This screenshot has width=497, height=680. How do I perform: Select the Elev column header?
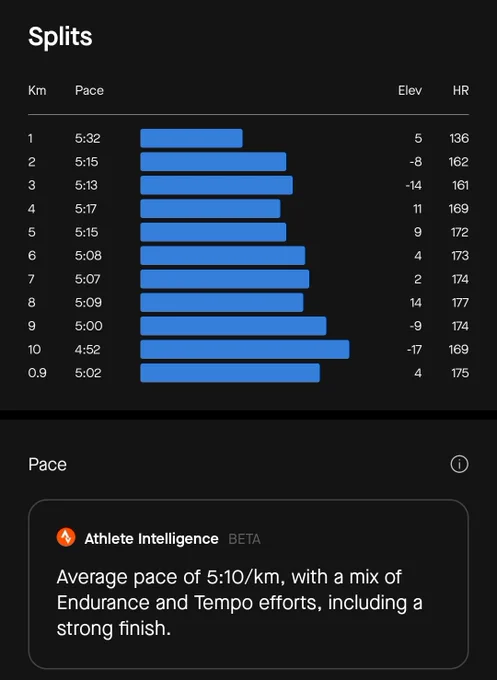pos(410,90)
